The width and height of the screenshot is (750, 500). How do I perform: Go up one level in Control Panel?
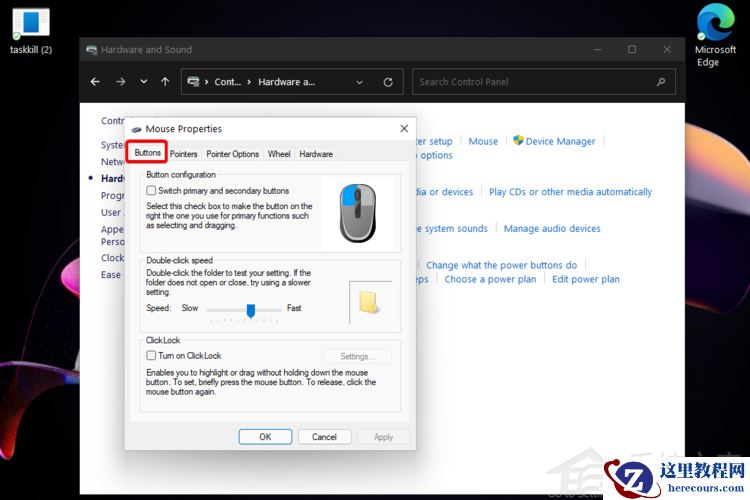(x=165, y=82)
